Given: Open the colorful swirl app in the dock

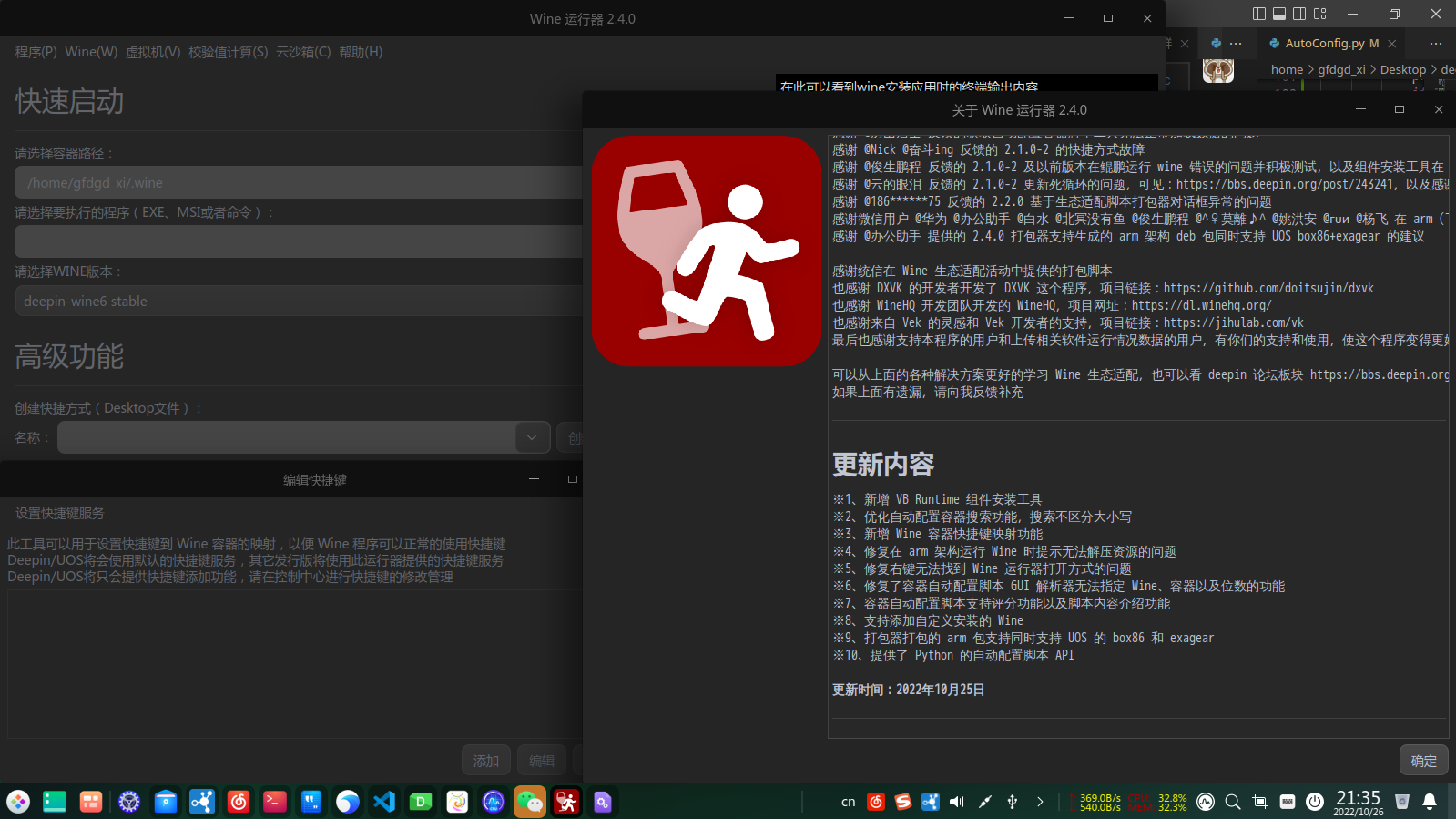Looking at the screenshot, I should click(457, 802).
